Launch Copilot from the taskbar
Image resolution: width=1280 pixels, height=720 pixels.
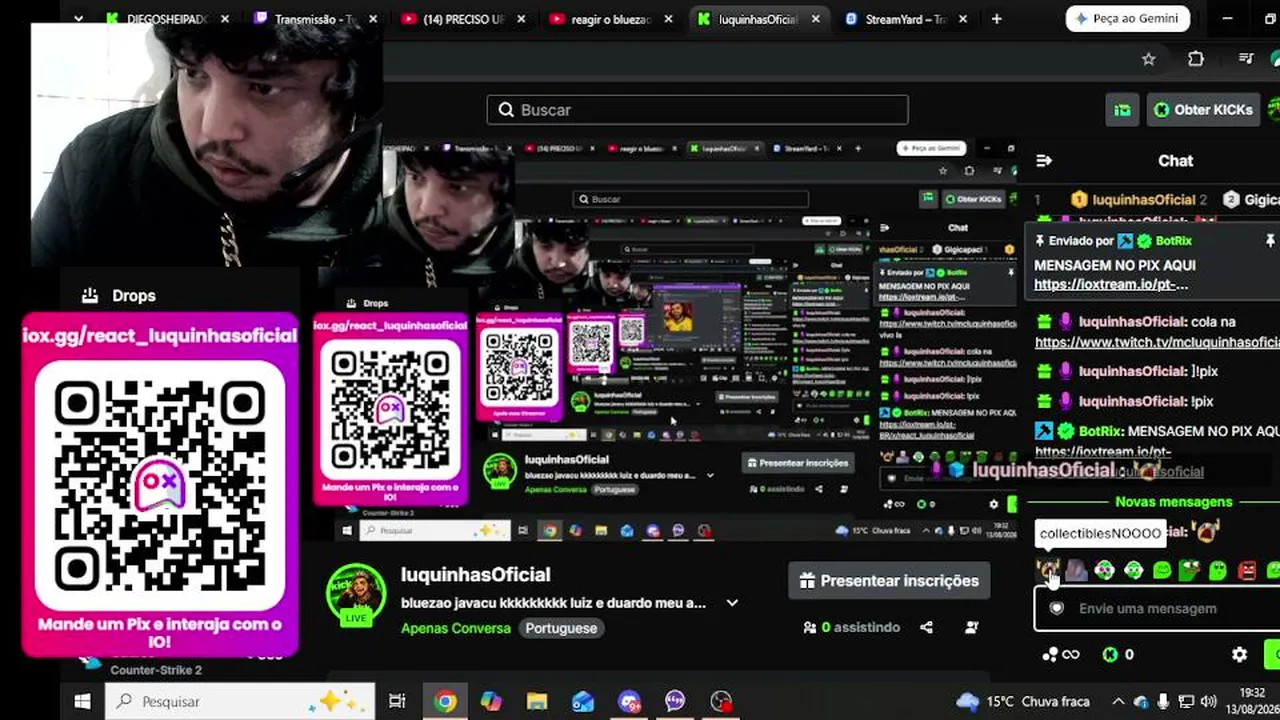491,702
